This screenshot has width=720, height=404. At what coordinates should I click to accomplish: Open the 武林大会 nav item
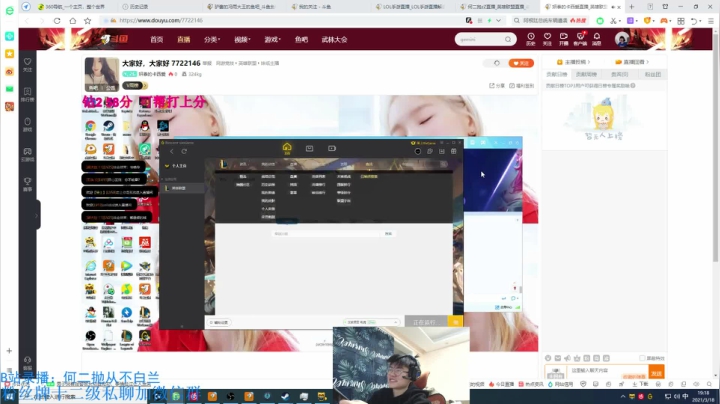pyautogui.click(x=334, y=39)
